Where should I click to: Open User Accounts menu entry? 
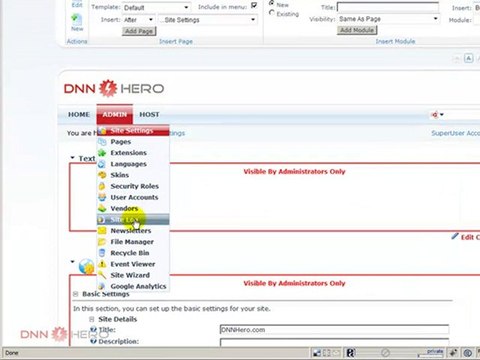coord(133,197)
